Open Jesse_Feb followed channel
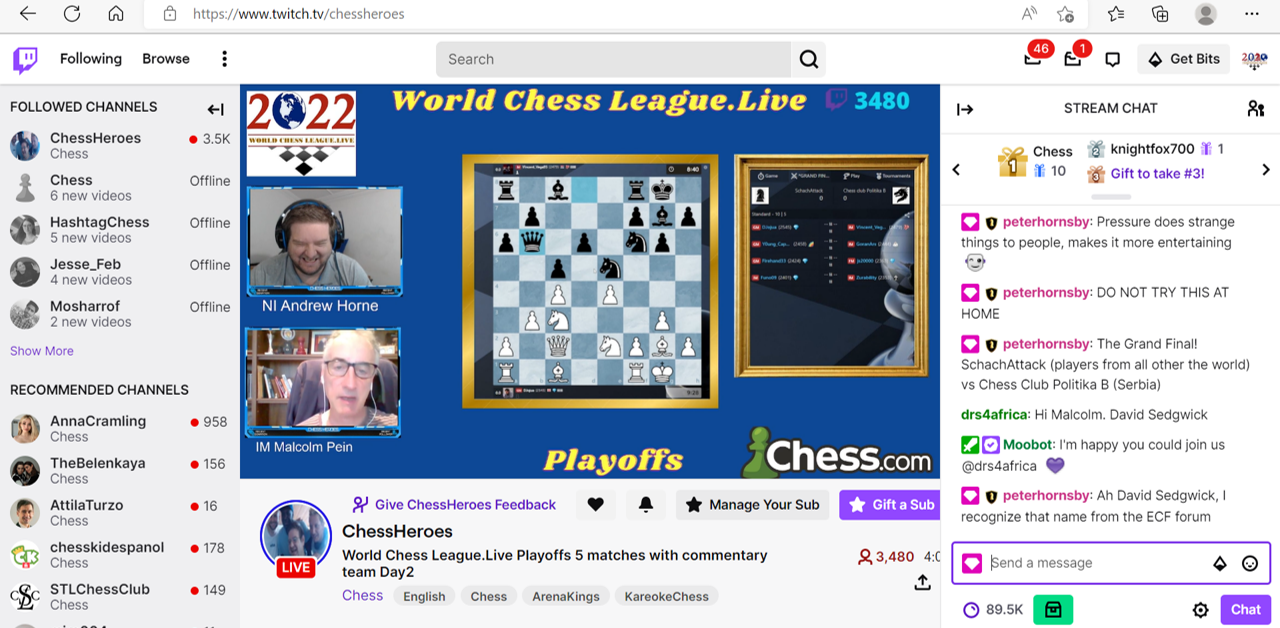The height and width of the screenshot is (628, 1280). tap(120, 271)
